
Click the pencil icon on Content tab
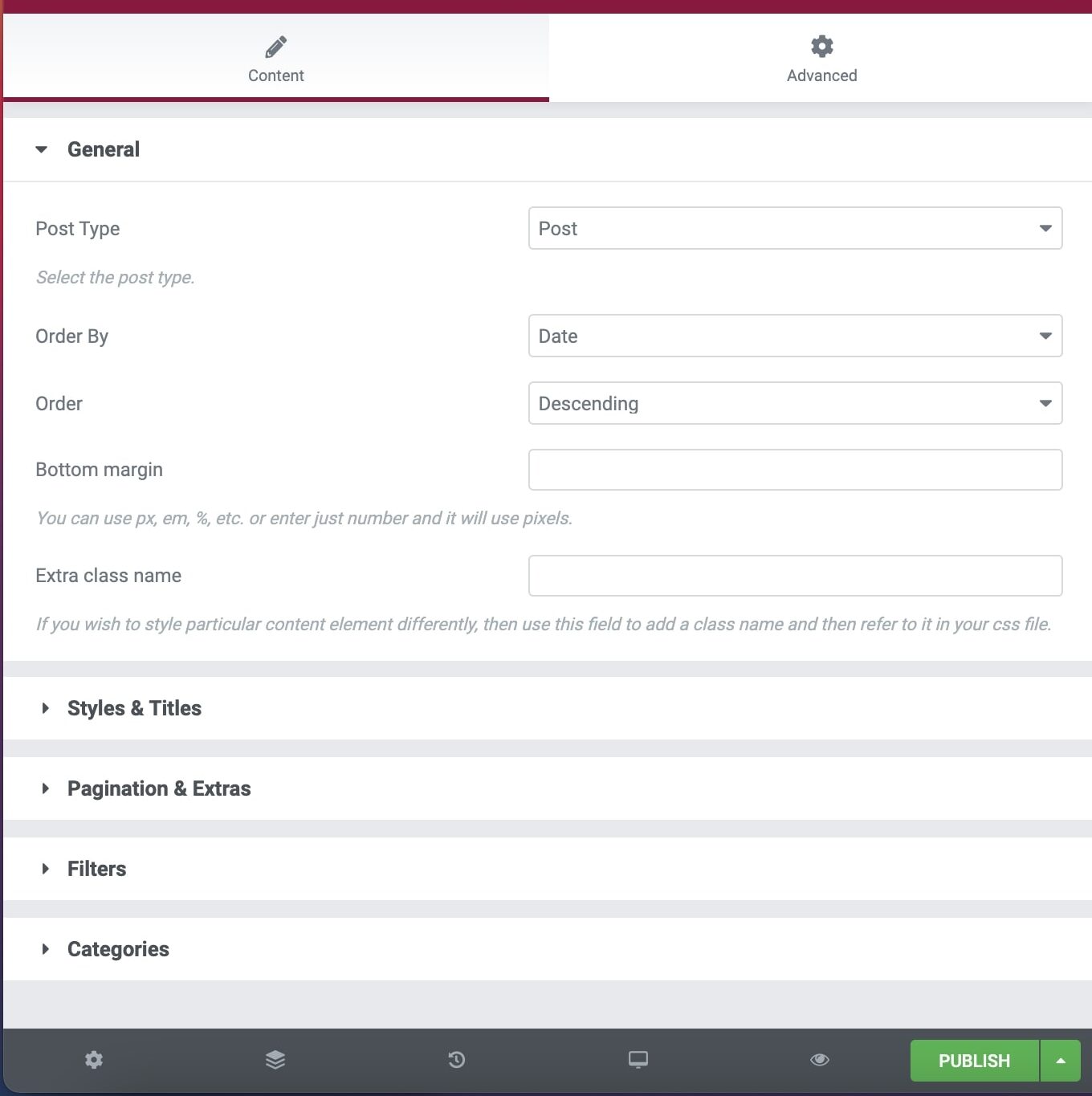click(276, 47)
